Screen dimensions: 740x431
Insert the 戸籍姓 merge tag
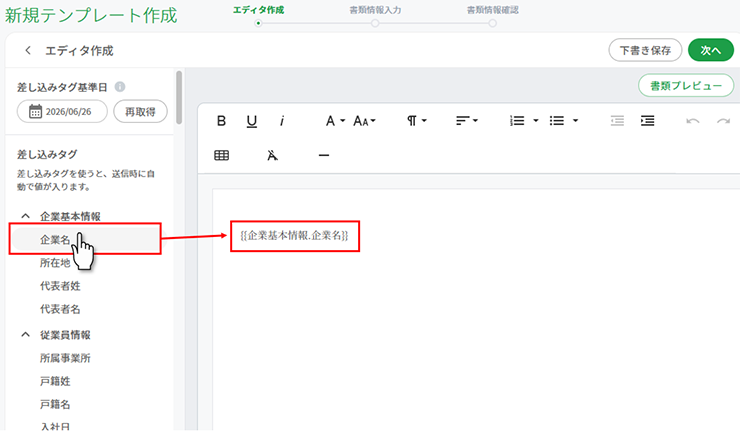pyautogui.click(x=55, y=381)
